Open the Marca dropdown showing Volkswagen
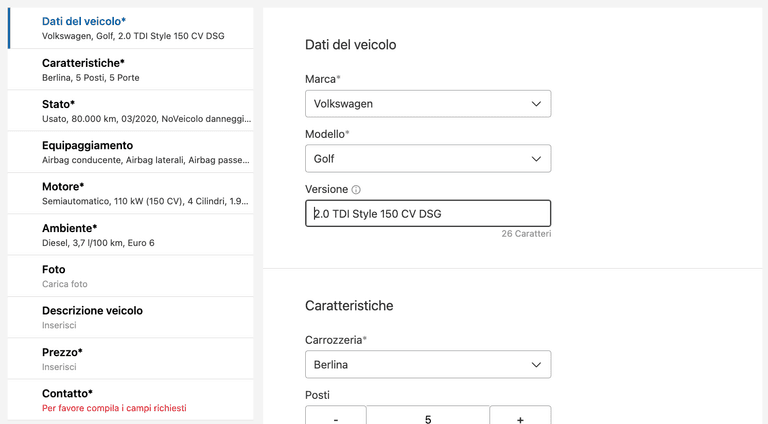768x424 pixels. (428, 104)
